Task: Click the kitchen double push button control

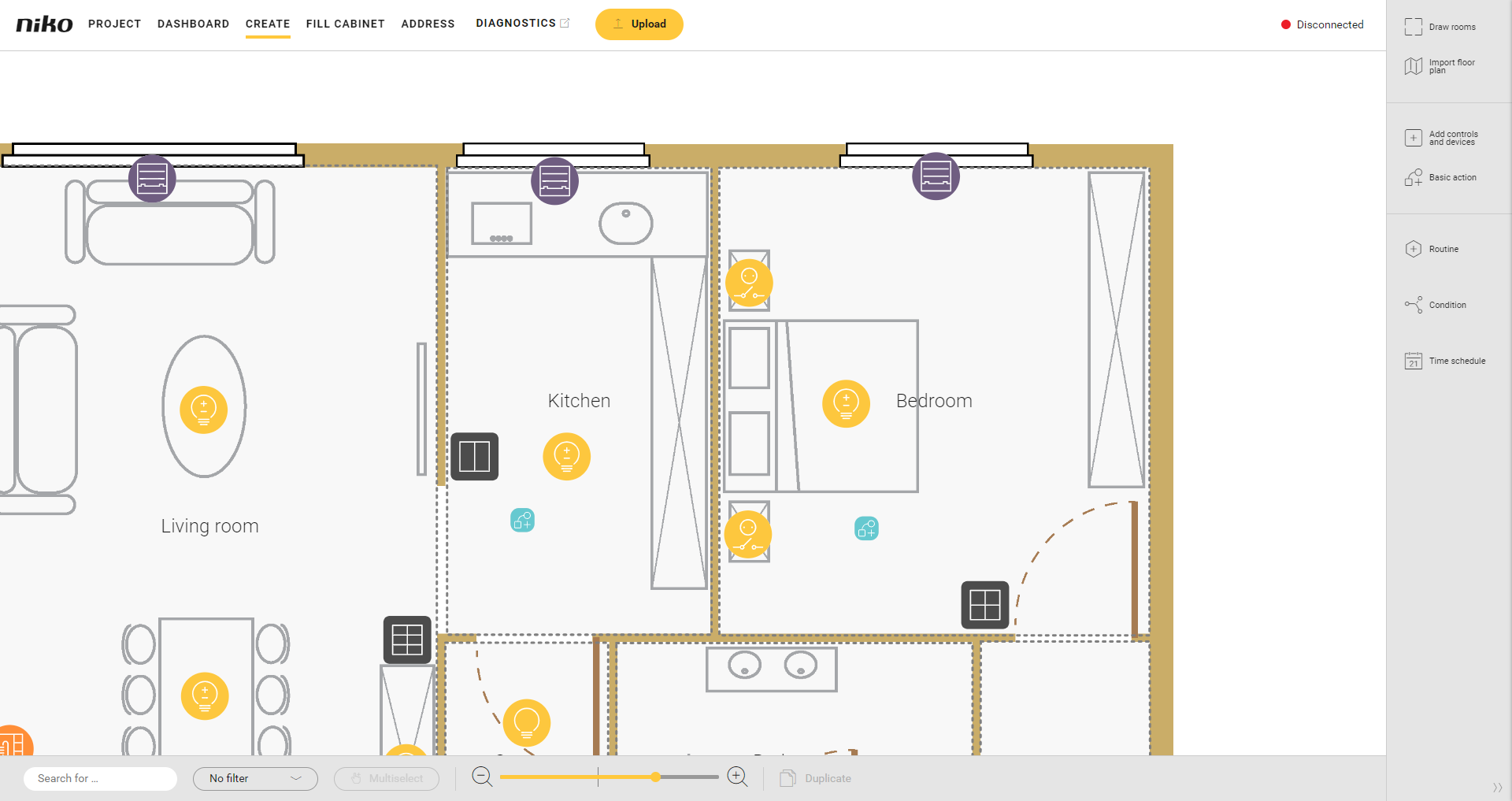Action: click(475, 456)
